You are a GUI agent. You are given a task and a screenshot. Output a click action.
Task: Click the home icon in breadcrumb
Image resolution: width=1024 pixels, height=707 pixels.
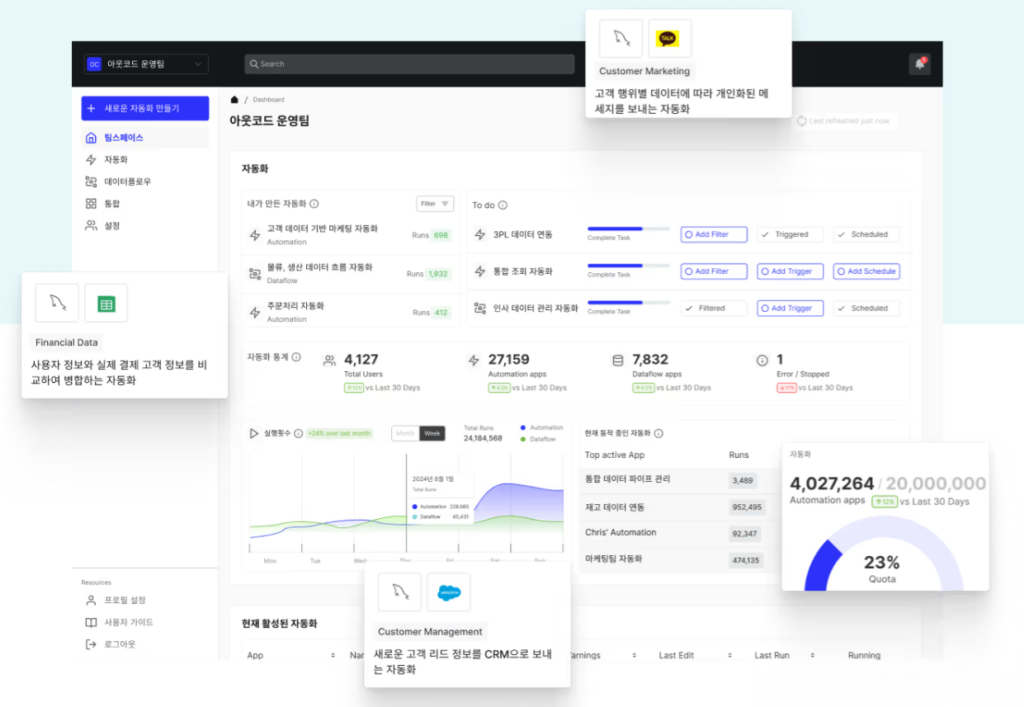pos(234,100)
